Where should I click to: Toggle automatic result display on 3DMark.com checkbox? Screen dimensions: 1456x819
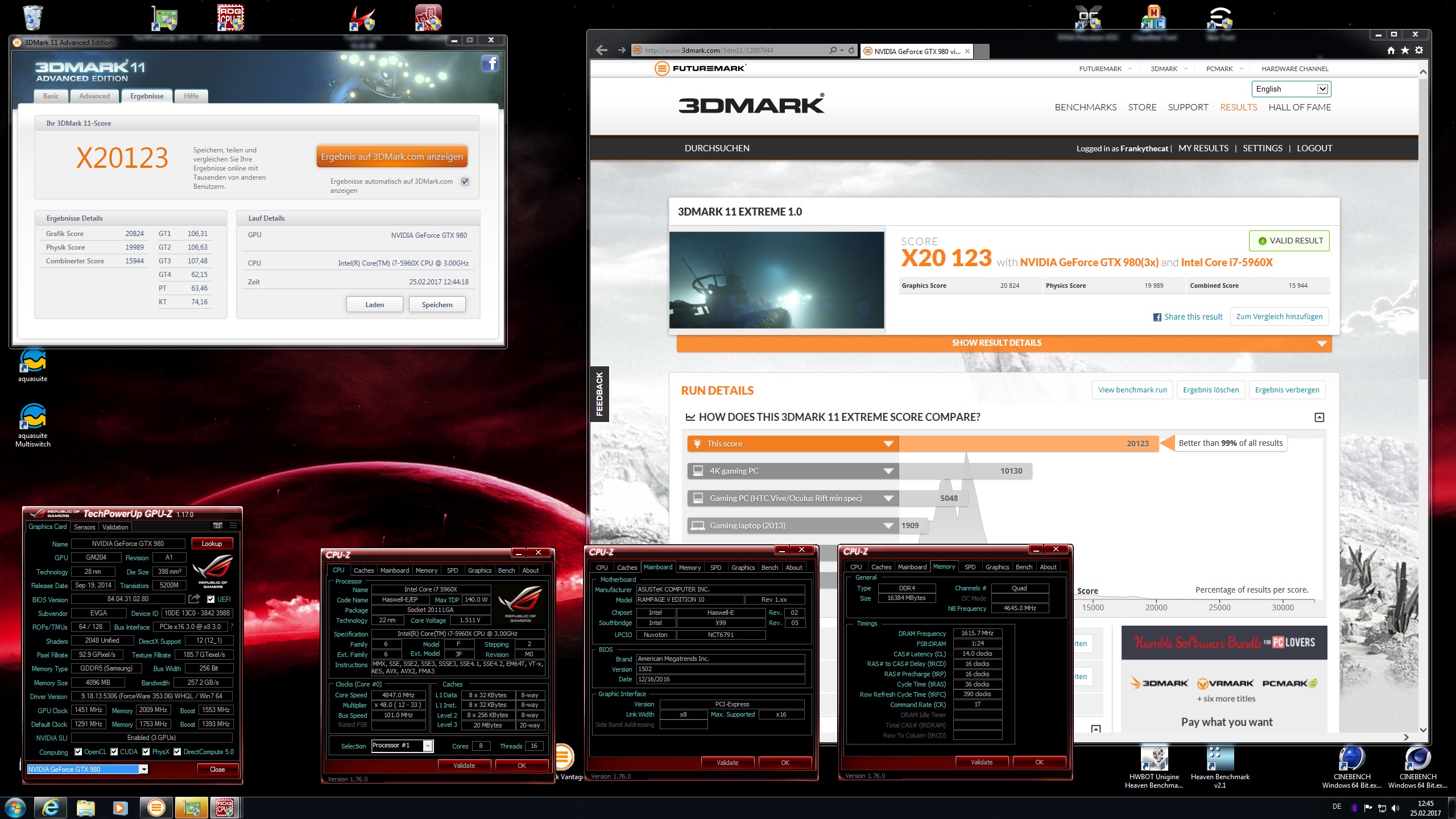pos(465,182)
